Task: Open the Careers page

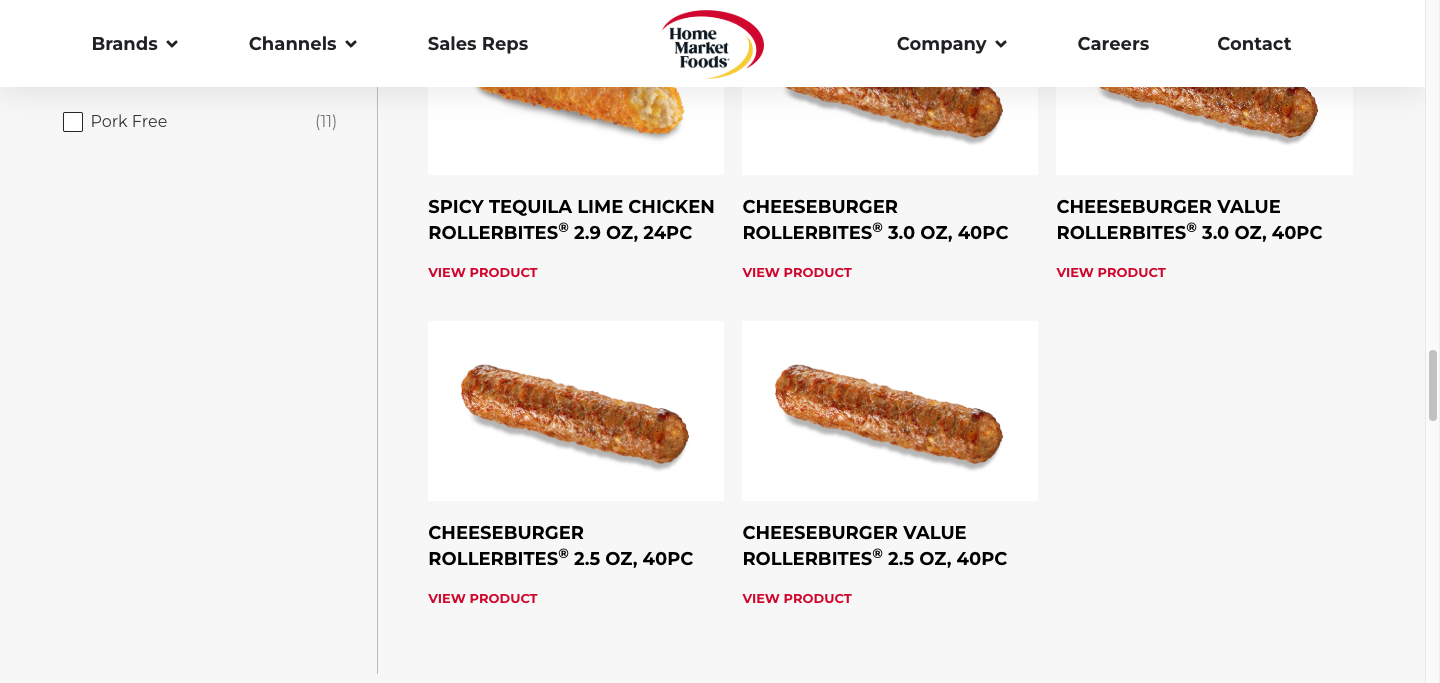Action: pos(1113,44)
